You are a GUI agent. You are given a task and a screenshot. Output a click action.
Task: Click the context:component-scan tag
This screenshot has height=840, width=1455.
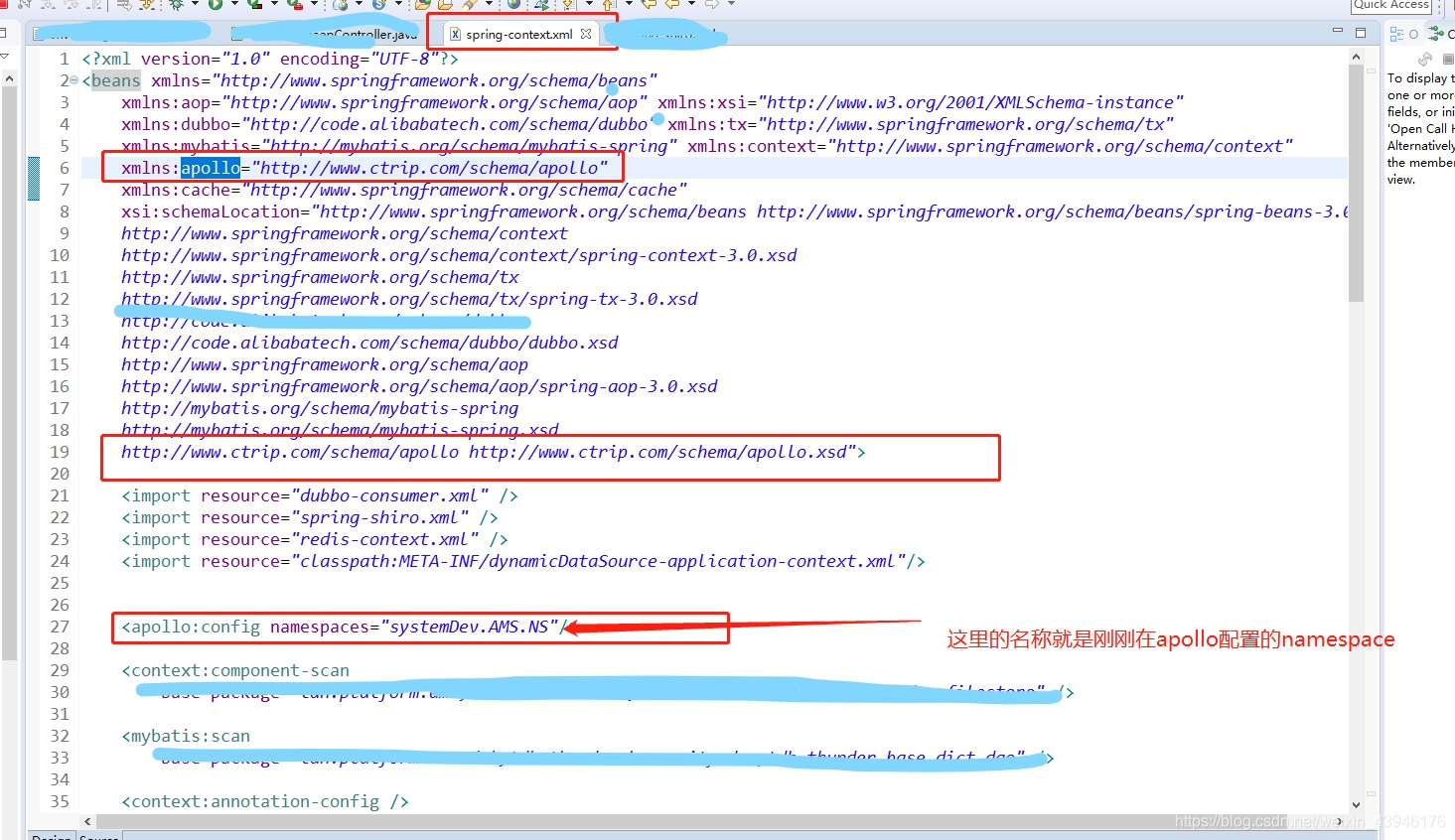pos(235,670)
